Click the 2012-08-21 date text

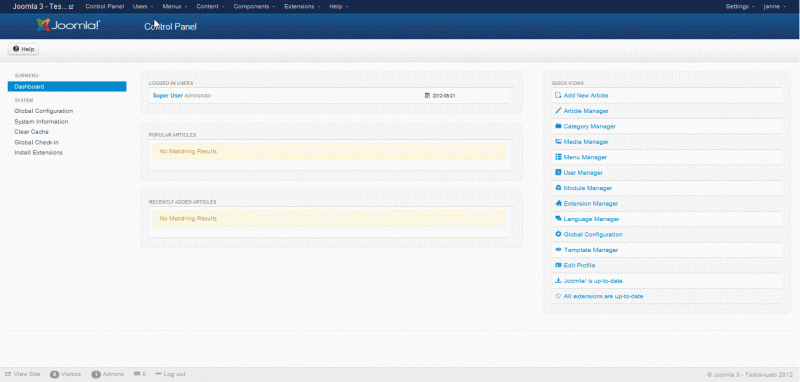[x=443, y=95]
